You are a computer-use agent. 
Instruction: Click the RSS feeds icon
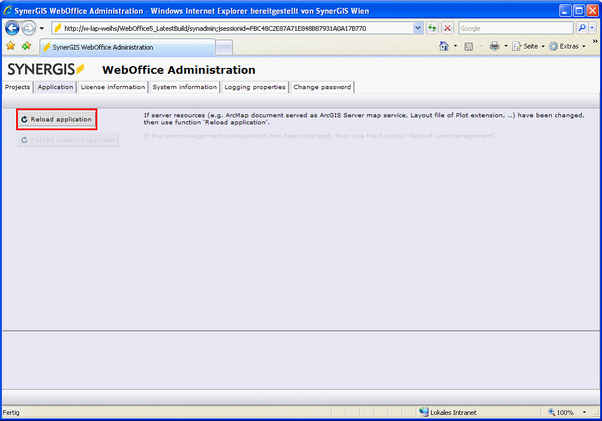[468, 46]
